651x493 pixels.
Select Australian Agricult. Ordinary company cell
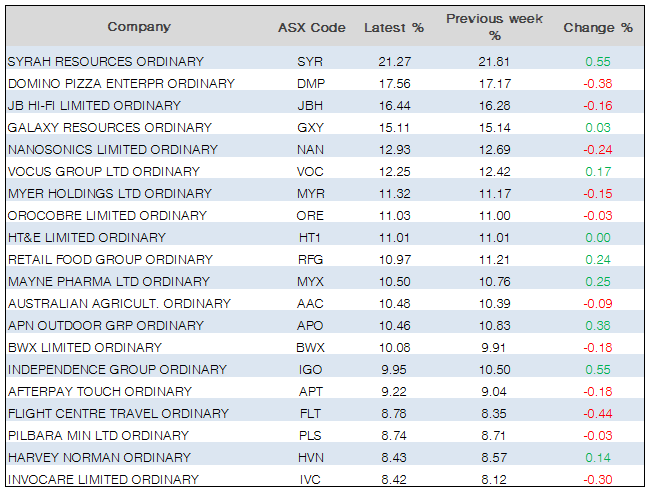coord(118,304)
